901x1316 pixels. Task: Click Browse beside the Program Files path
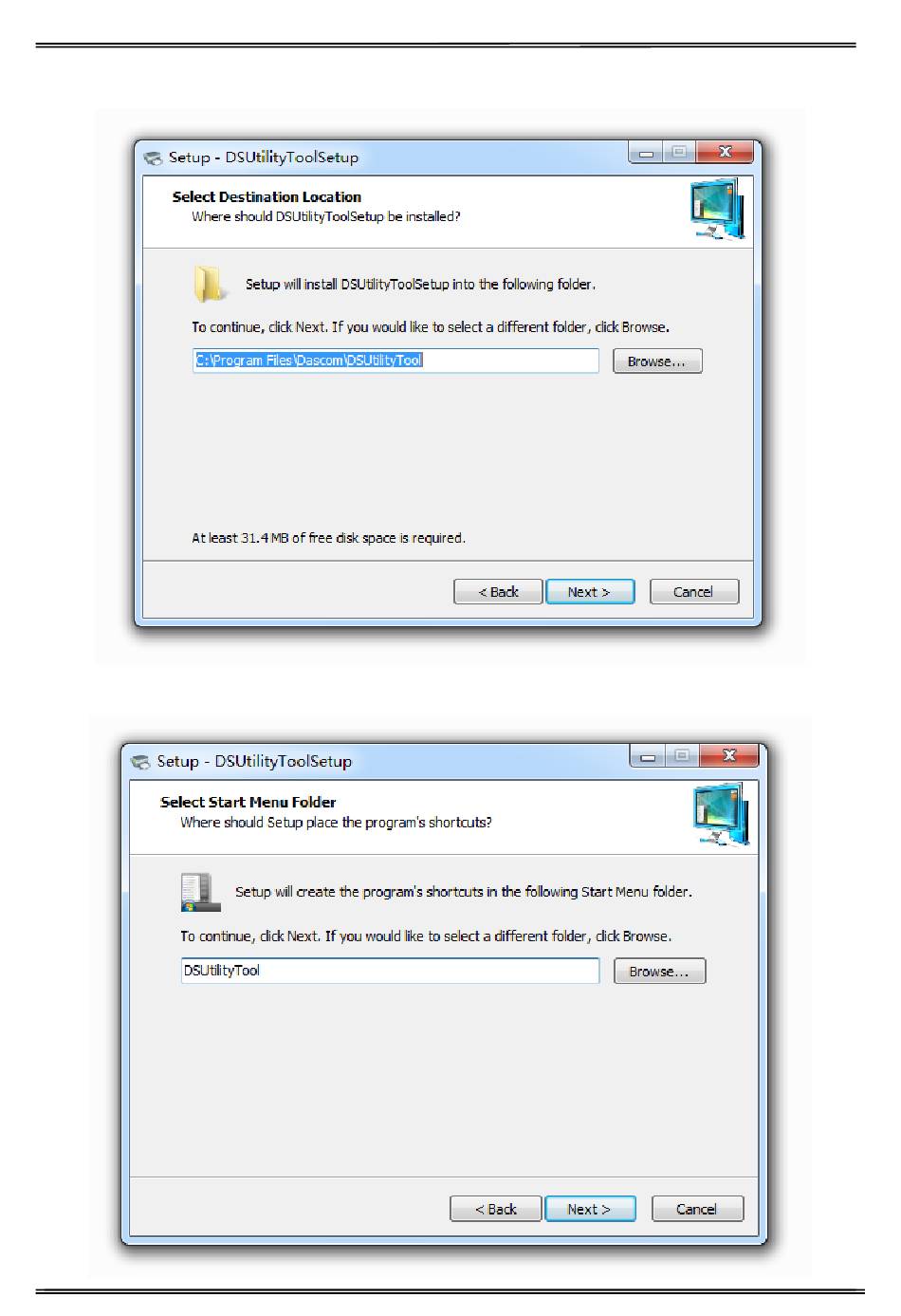[x=657, y=361]
